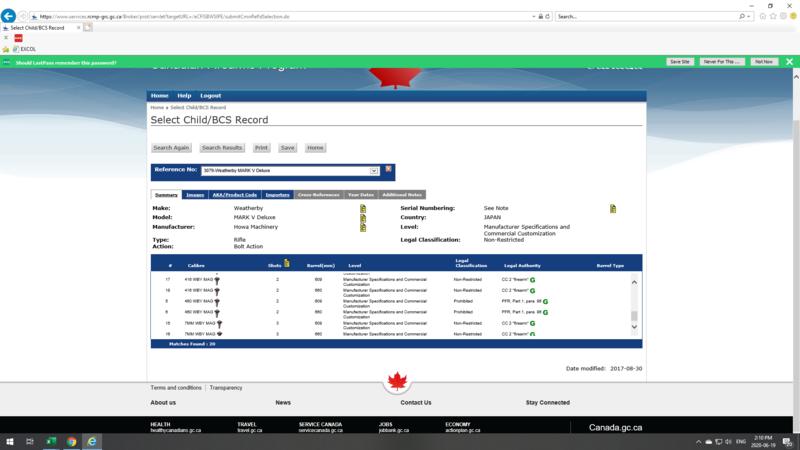Viewport: 800px width, 450px height.
Task: Open the browser address bar dropdown arrow
Action: click(534, 16)
